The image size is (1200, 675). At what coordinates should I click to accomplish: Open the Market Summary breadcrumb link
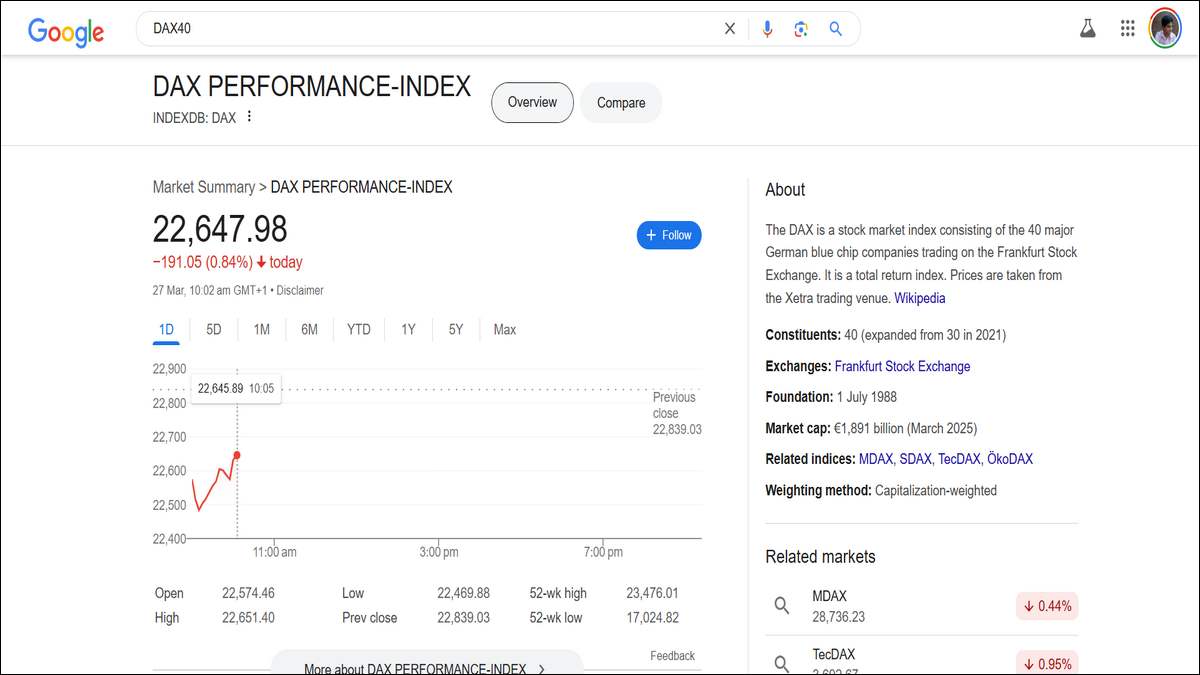click(x=204, y=187)
